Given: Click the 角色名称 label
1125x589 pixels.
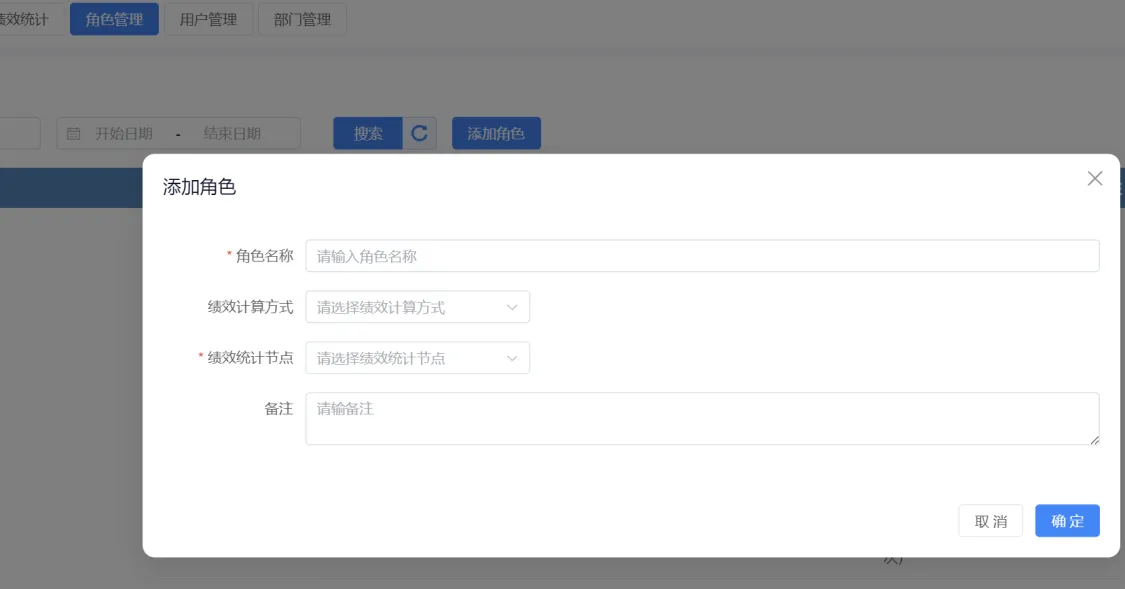Looking at the screenshot, I should point(265,256).
